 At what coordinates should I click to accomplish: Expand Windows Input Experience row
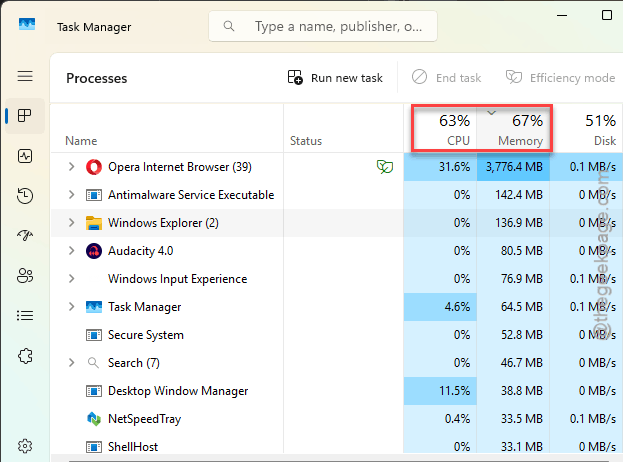(x=72, y=278)
